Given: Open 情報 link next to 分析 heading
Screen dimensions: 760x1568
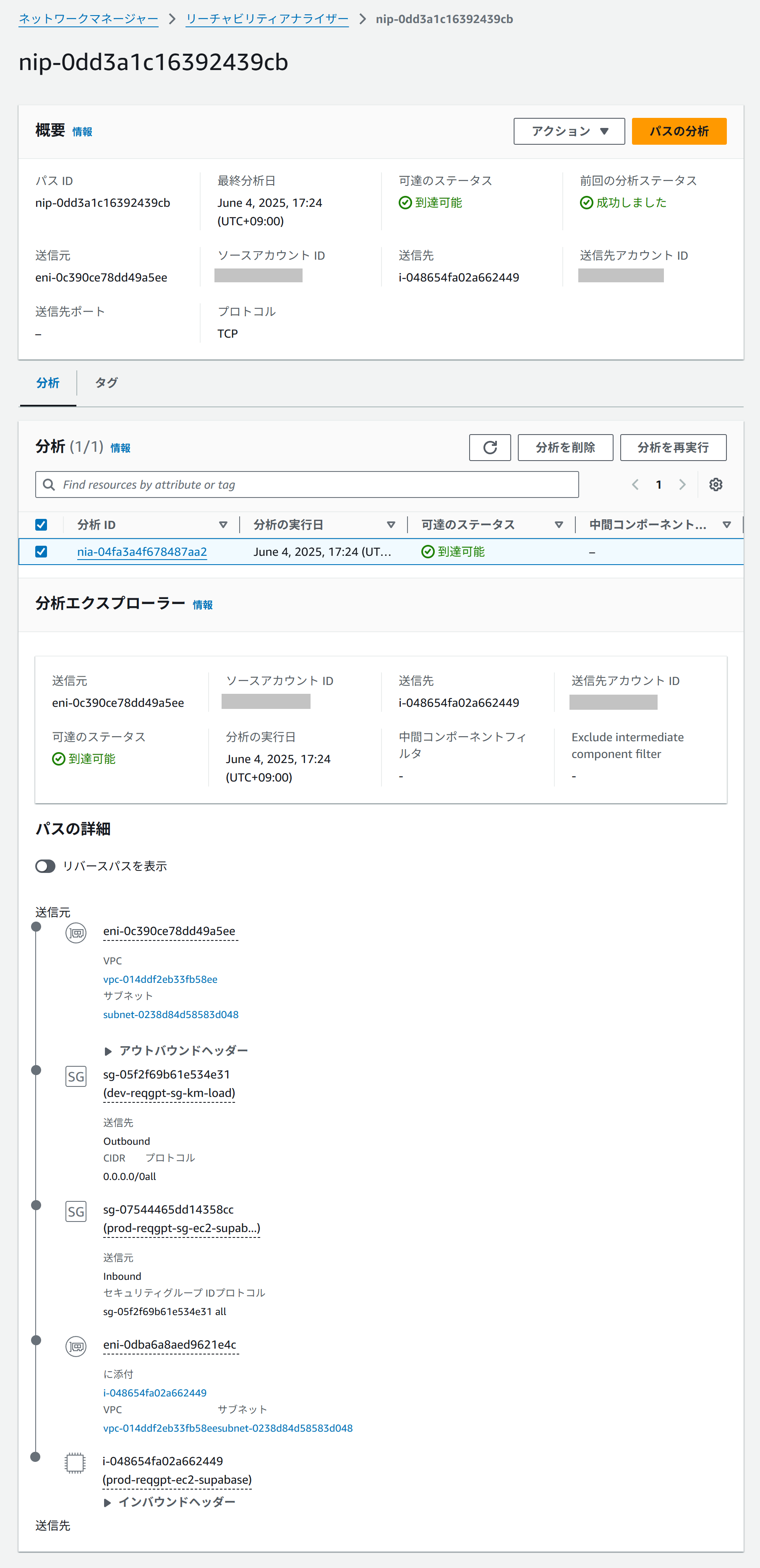Looking at the screenshot, I should (120, 448).
